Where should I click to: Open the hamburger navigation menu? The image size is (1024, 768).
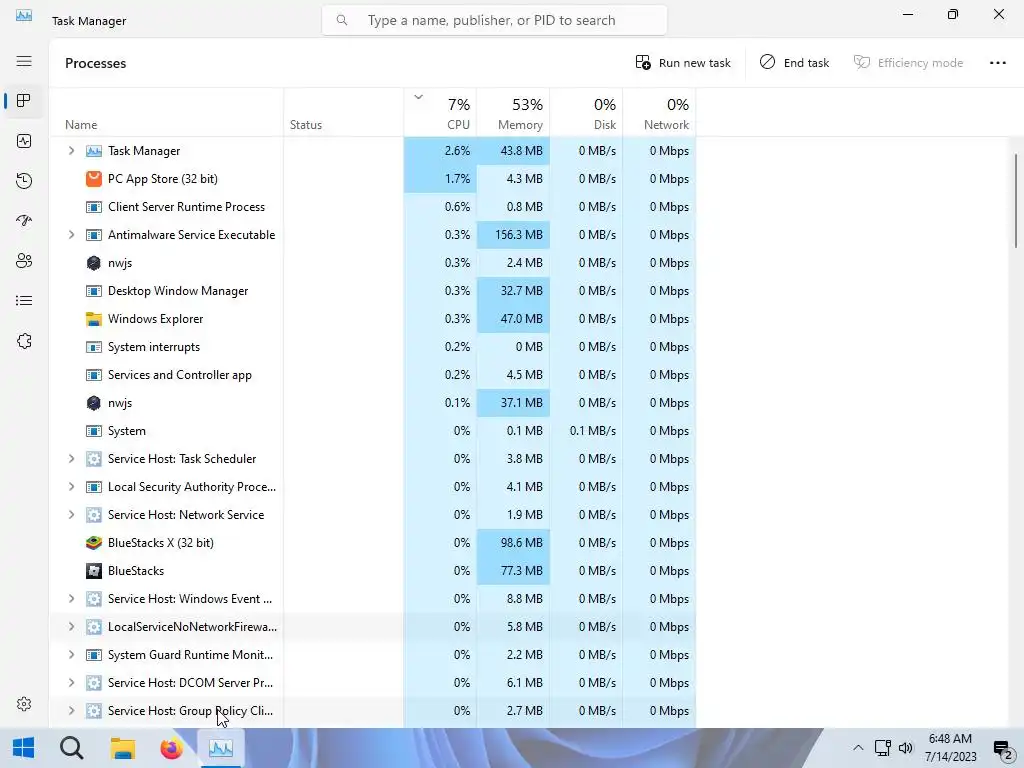click(x=24, y=61)
